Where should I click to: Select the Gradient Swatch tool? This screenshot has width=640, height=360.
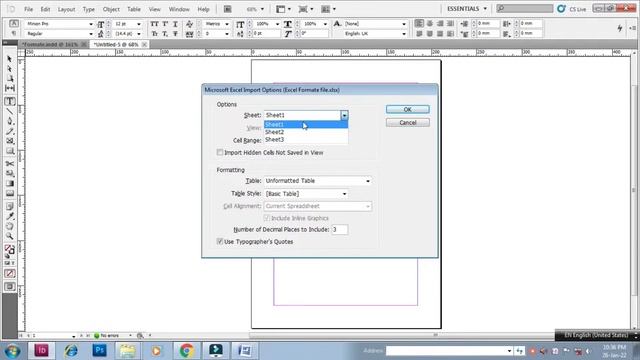point(10,183)
